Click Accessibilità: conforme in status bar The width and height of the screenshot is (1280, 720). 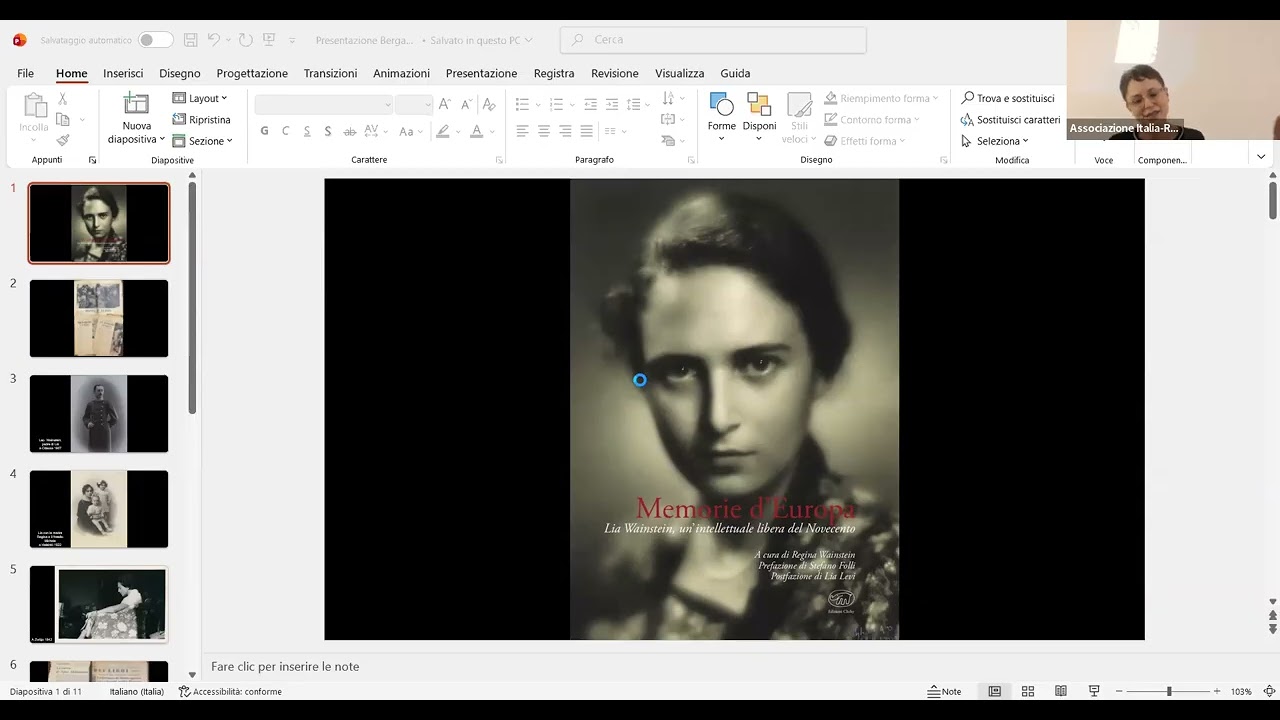[230, 691]
